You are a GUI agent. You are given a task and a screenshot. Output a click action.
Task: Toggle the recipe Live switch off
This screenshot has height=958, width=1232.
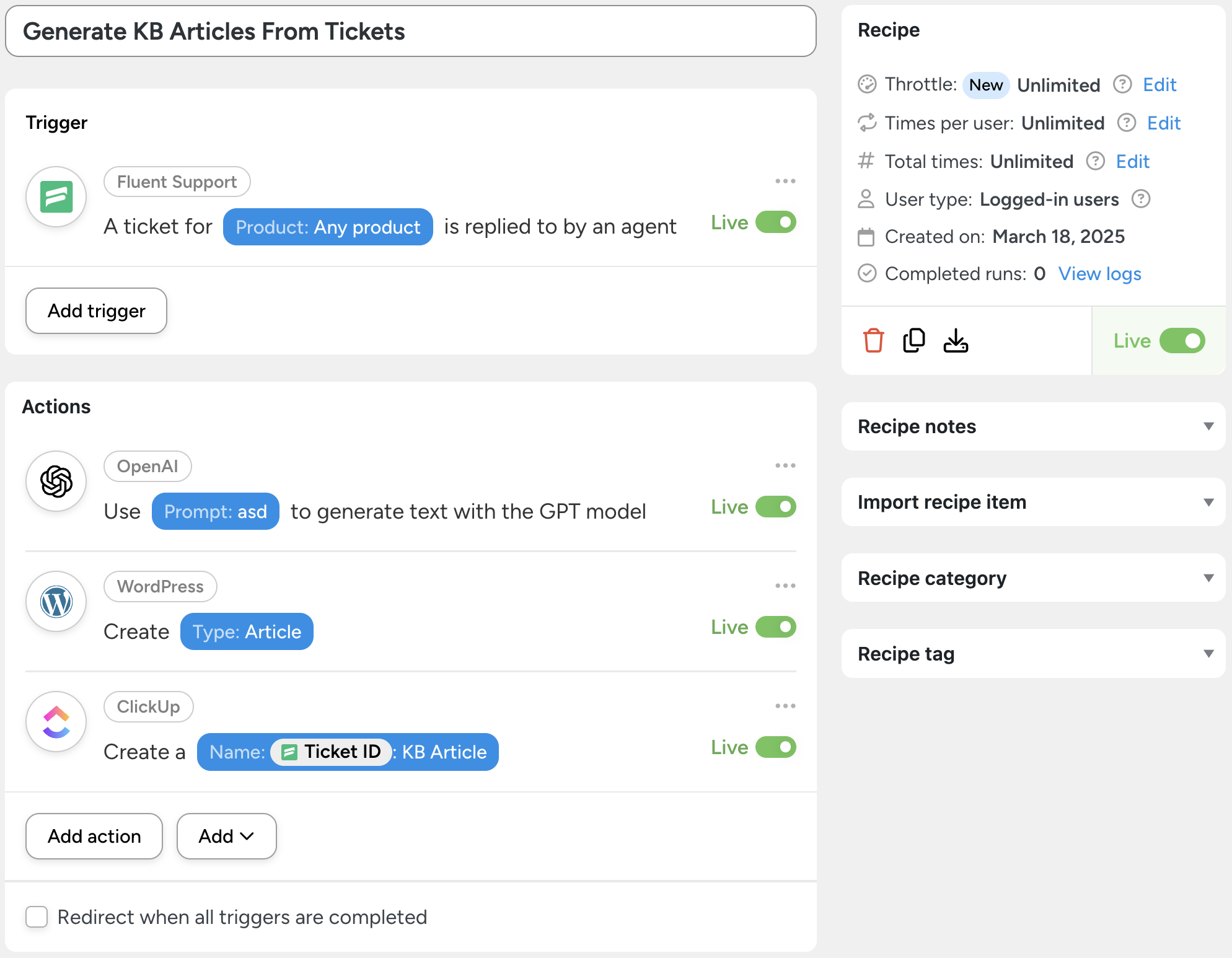(1182, 341)
